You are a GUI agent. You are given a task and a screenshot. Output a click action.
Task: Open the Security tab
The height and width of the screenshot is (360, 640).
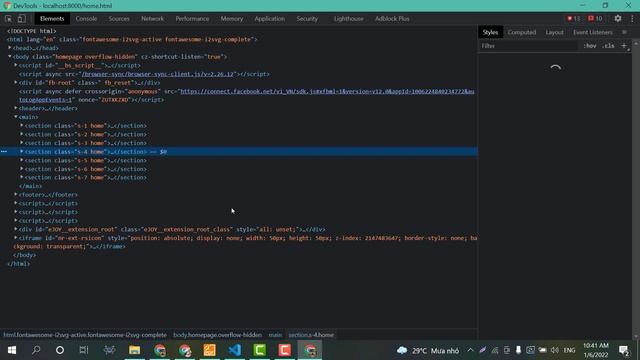tap(307, 19)
